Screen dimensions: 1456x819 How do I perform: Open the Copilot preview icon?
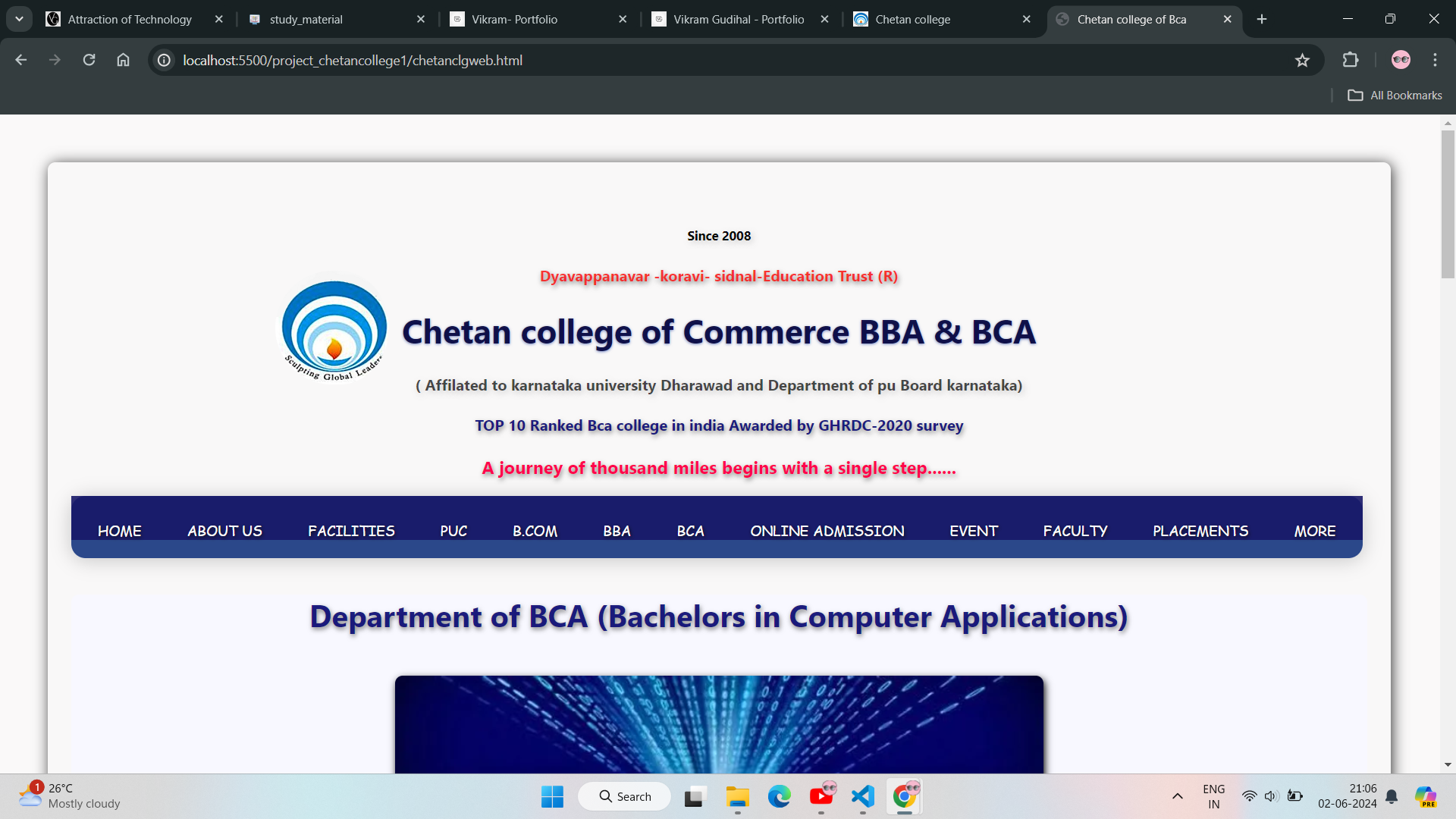[x=1426, y=796]
